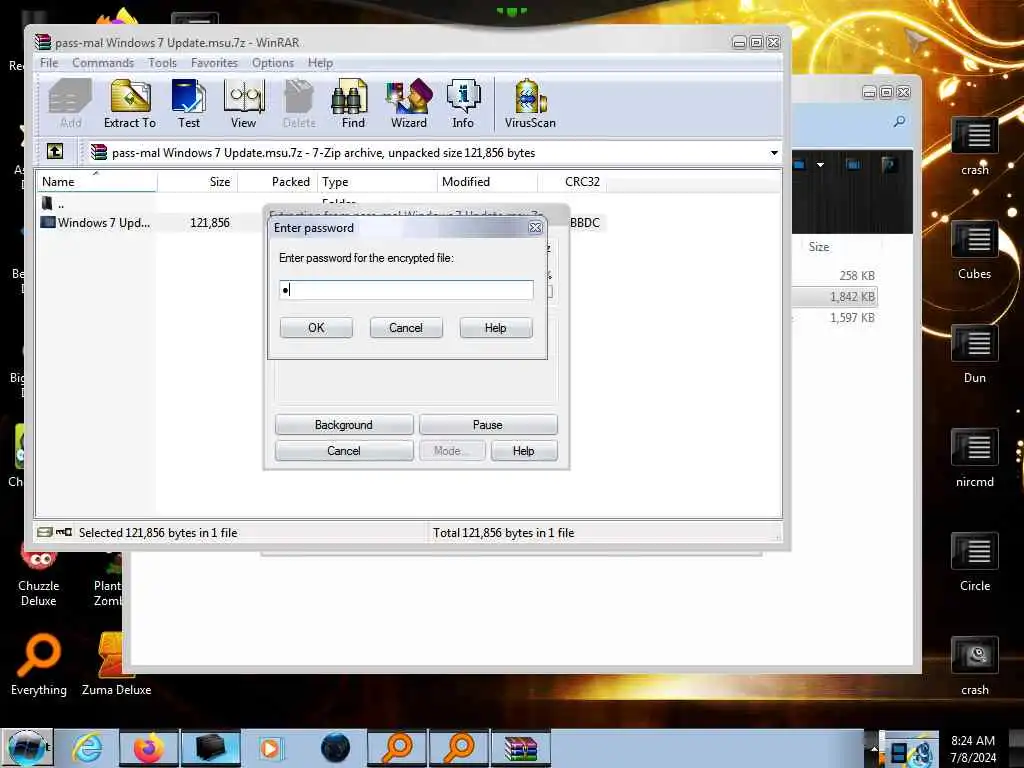Click Help in the extraction progress dialog
Screen dimensions: 1024x768
pyautogui.click(x=524, y=451)
